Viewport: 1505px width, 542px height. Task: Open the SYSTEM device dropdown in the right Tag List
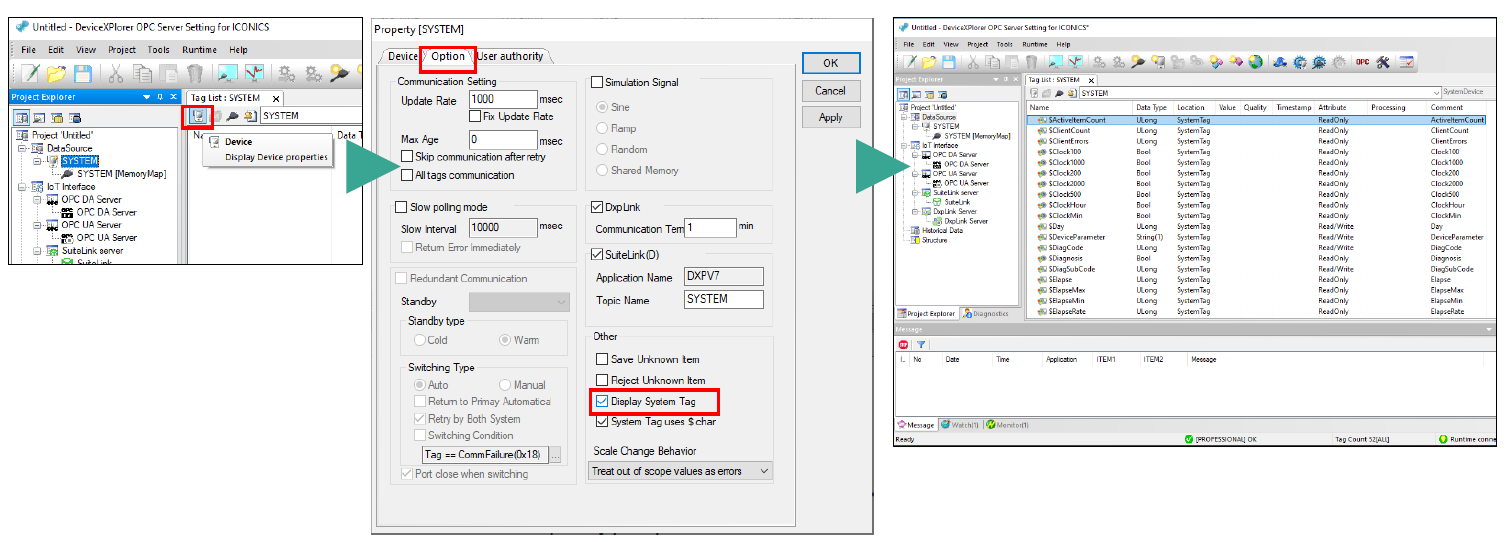[x=1436, y=93]
